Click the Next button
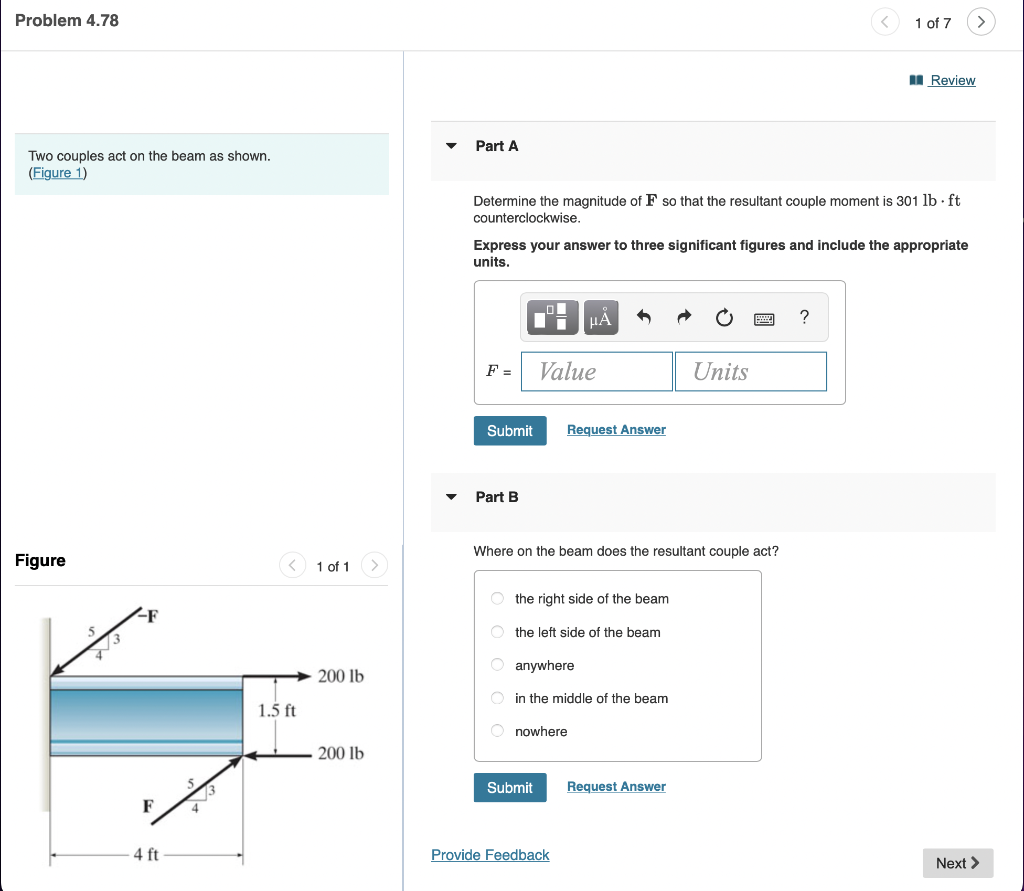Image resolution: width=1024 pixels, height=891 pixels. [956, 862]
